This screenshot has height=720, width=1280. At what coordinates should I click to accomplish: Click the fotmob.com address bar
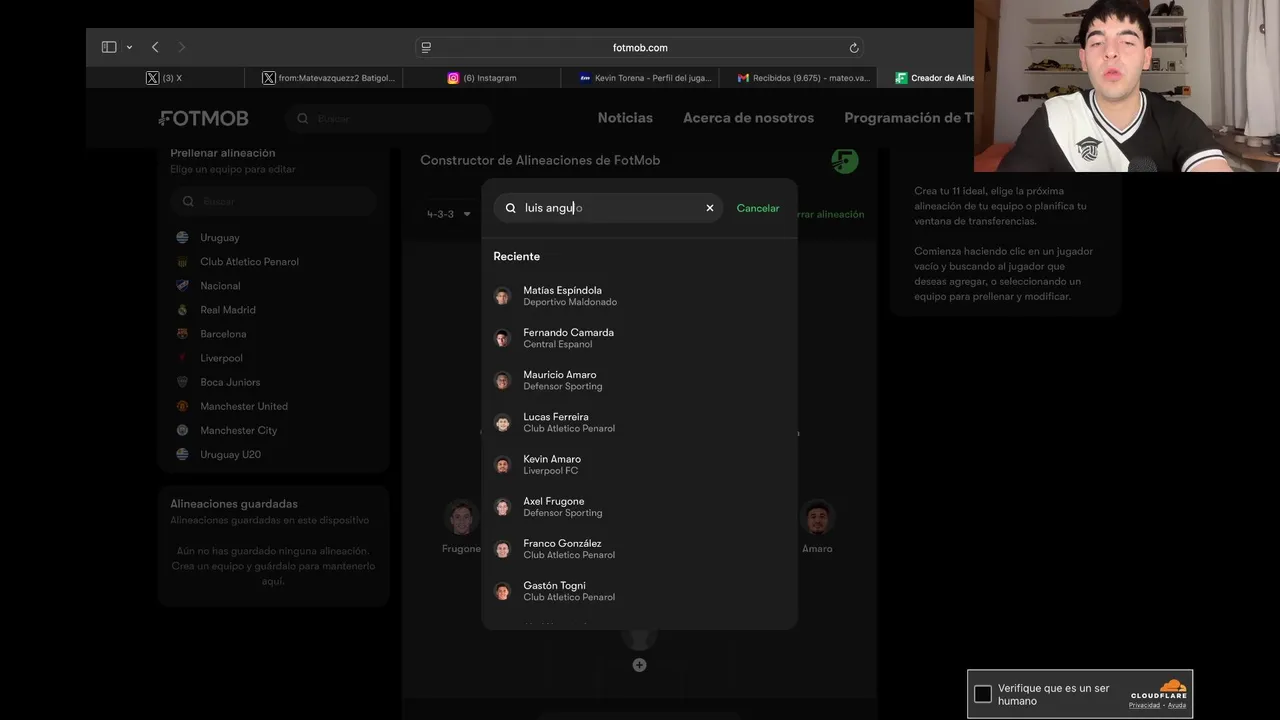640,47
